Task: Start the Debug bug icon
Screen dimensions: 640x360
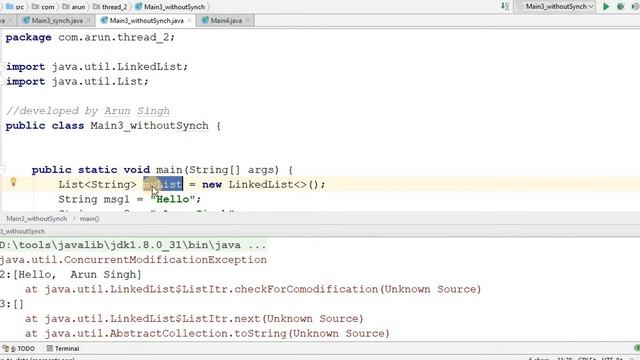Action: (x=621, y=7)
